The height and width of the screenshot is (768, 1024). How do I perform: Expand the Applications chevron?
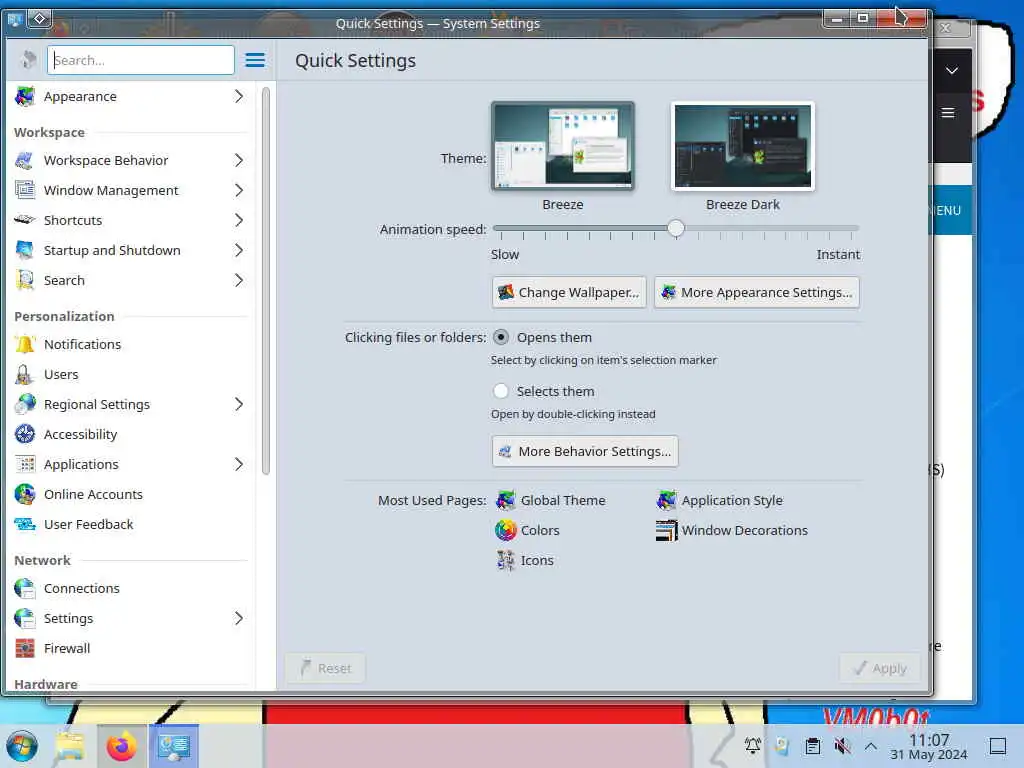coord(239,464)
